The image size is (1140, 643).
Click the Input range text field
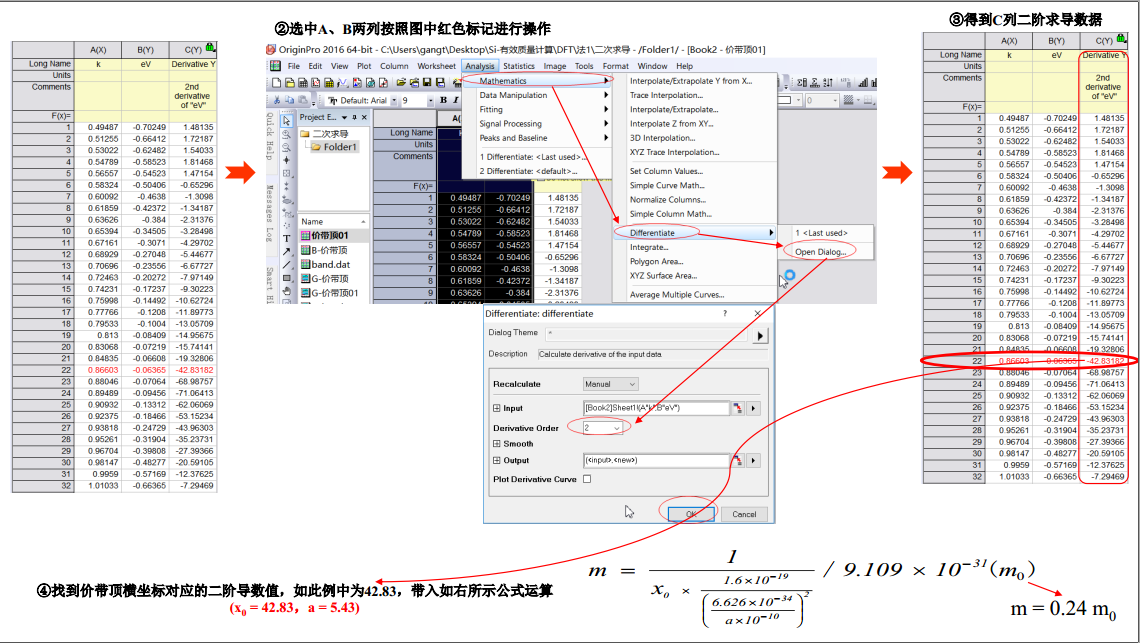tap(657, 408)
